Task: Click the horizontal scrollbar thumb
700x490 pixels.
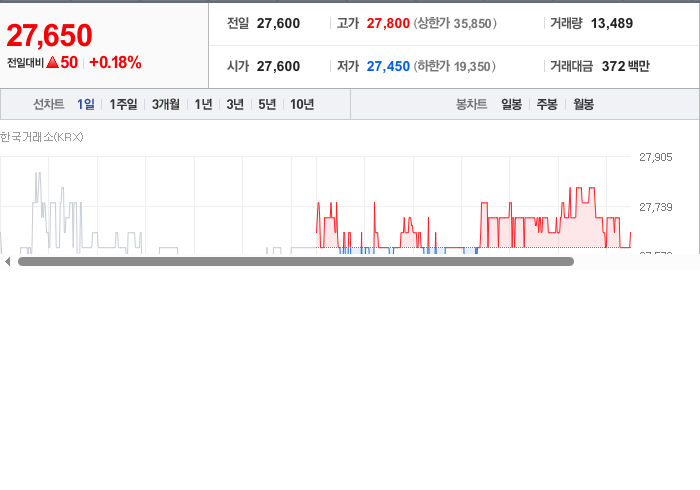Action: (x=296, y=262)
